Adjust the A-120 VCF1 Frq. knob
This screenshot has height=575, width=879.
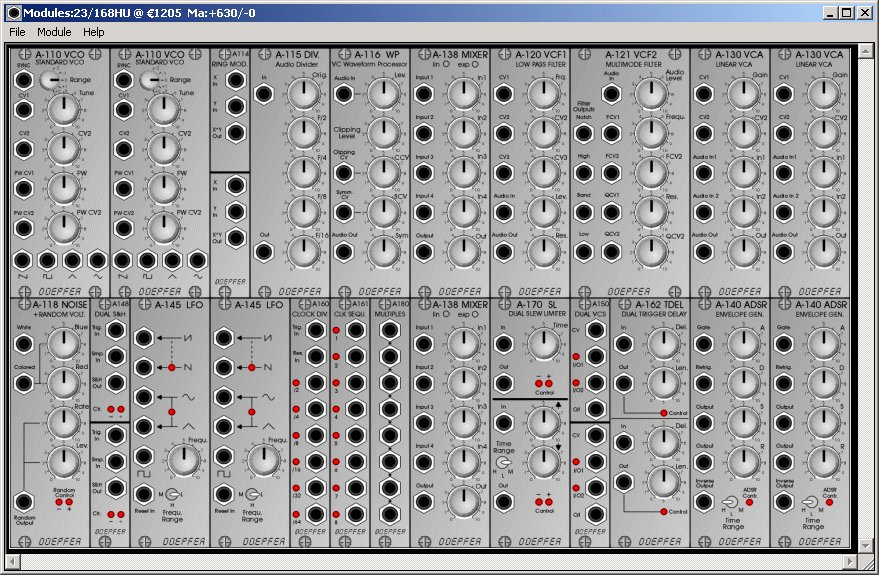click(543, 93)
